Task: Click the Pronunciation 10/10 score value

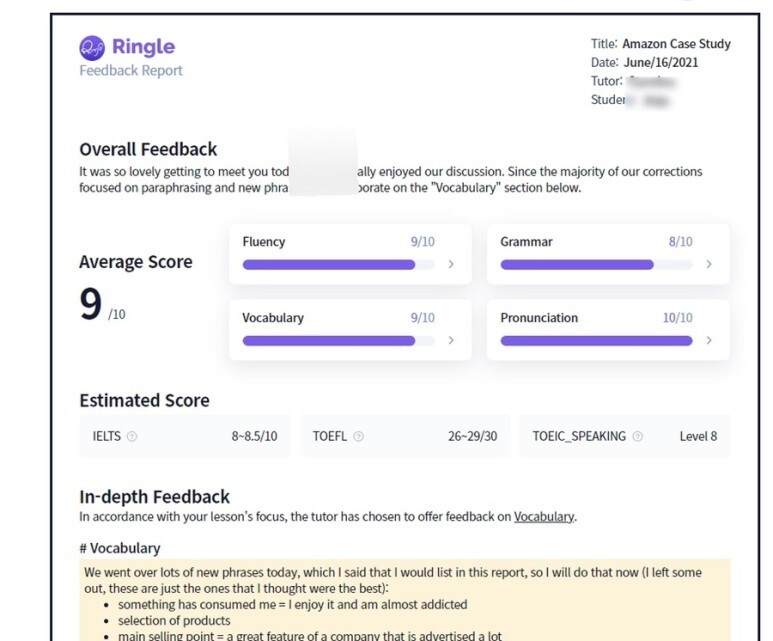Action: coord(677,318)
